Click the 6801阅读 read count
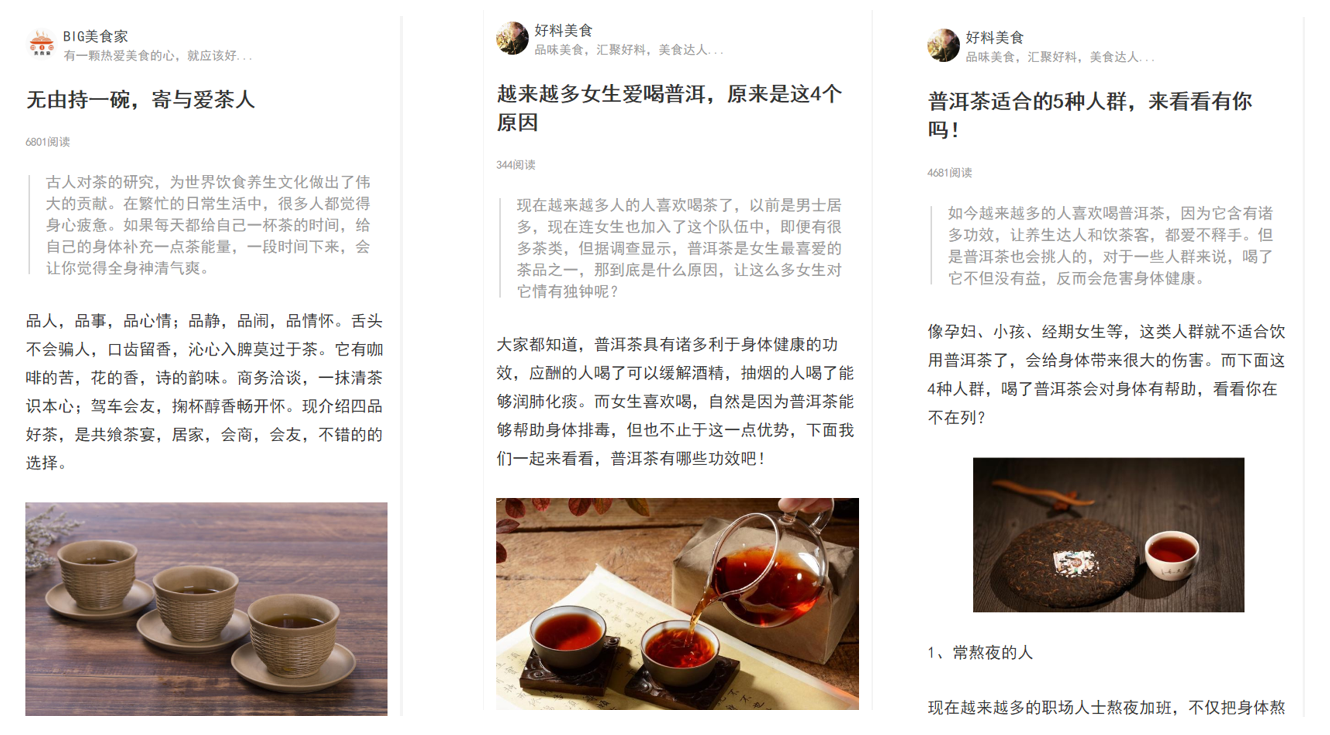The image size is (1330, 735). [48, 142]
